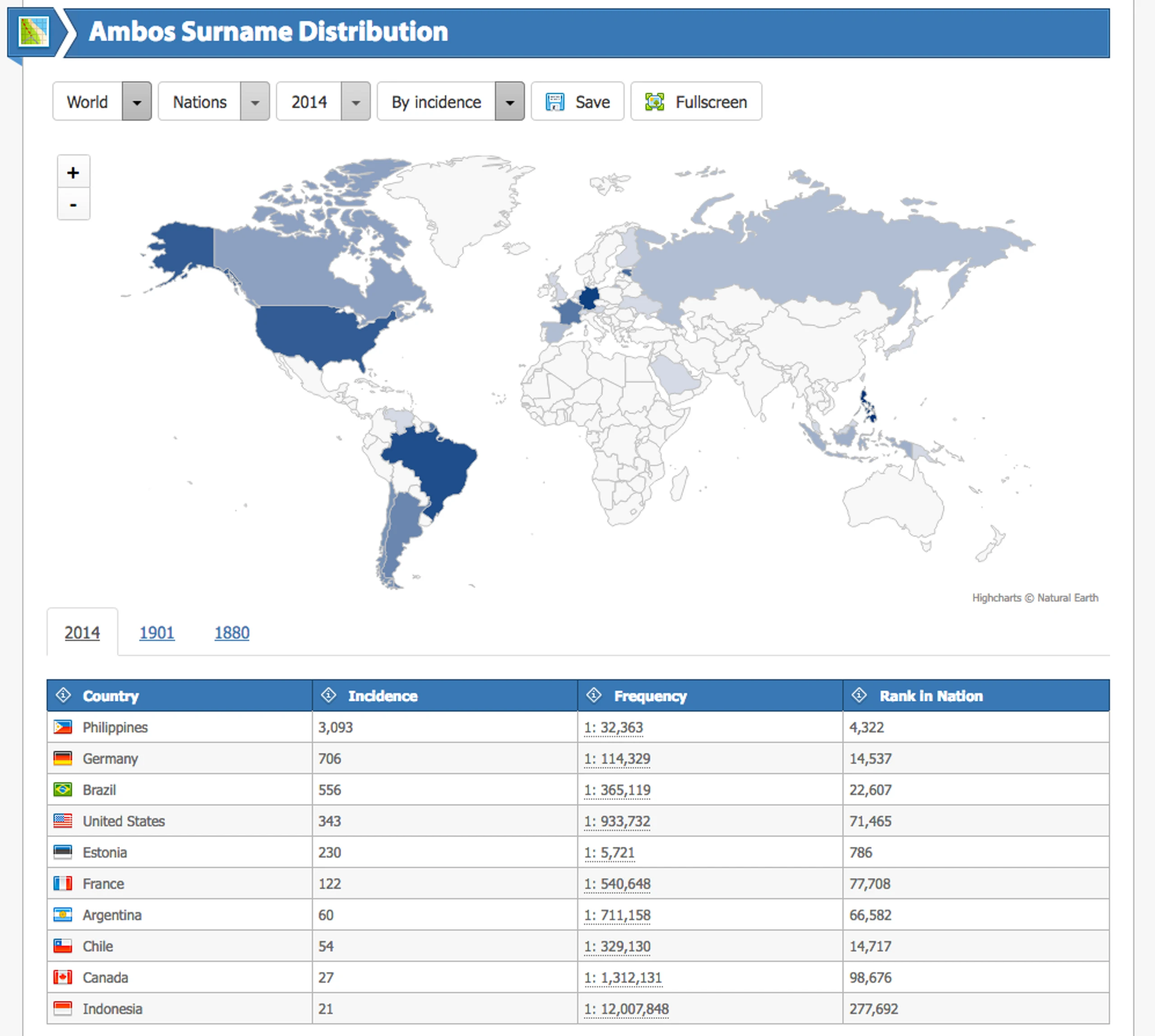This screenshot has height=1036, width=1155.
Task: Click the green Fullscreen icon
Action: (654, 102)
